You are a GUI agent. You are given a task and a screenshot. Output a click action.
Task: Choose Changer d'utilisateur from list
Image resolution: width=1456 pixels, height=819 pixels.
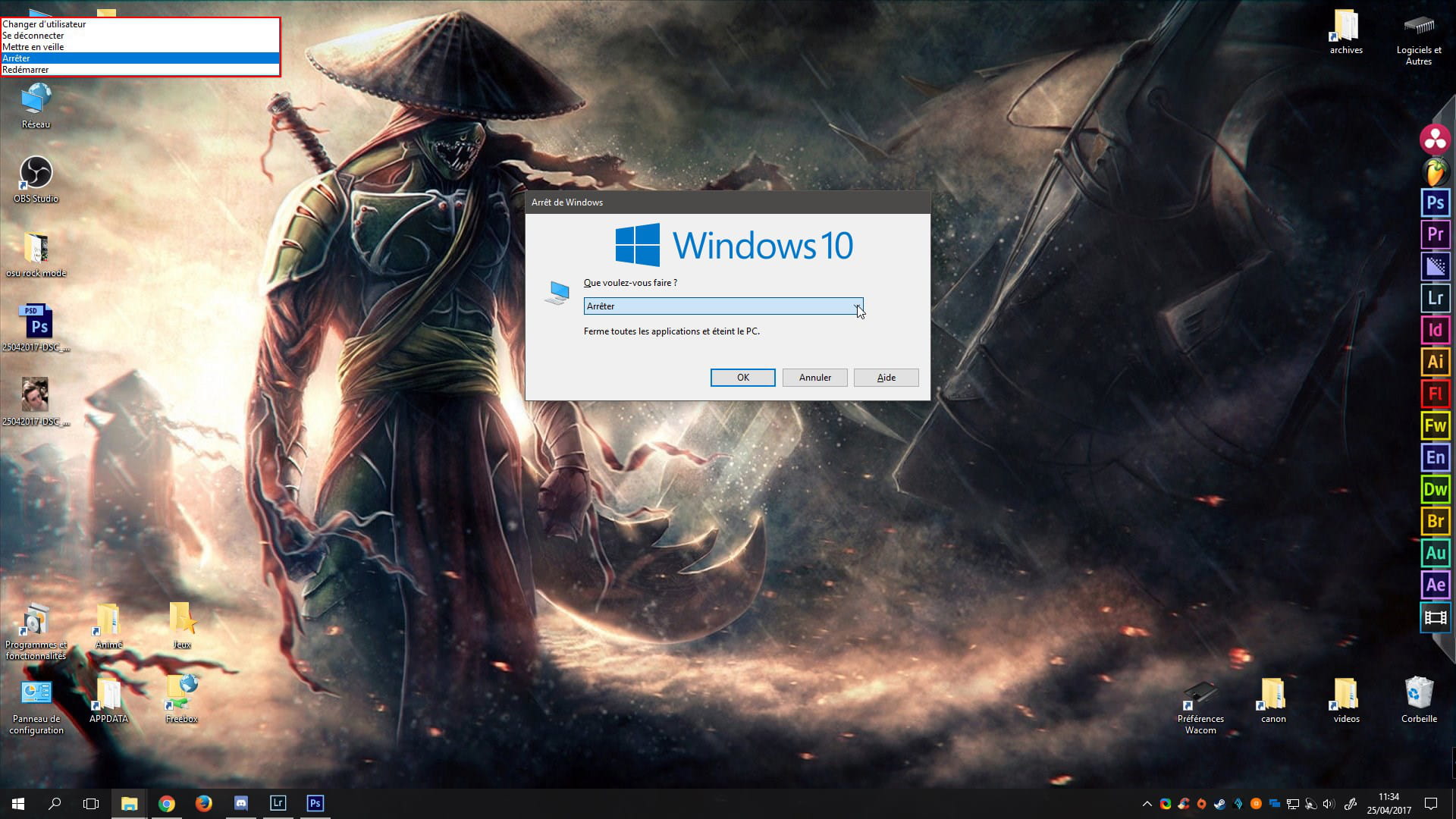tap(140, 24)
